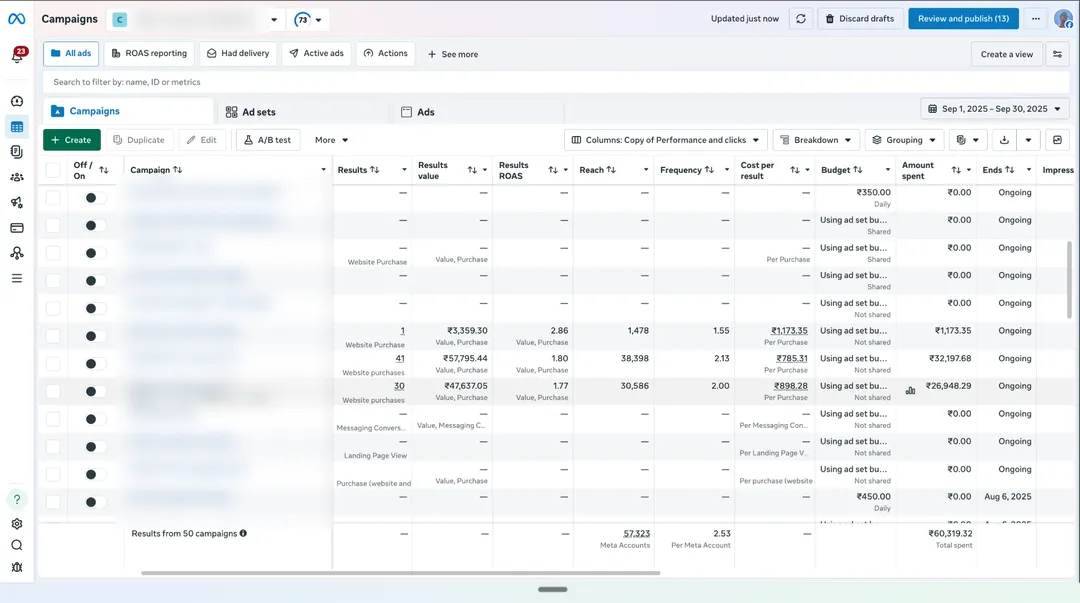This screenshot has height=603, width=1080.
Task: Open Billing card icon in sidebar
Action: coord(17,227)
